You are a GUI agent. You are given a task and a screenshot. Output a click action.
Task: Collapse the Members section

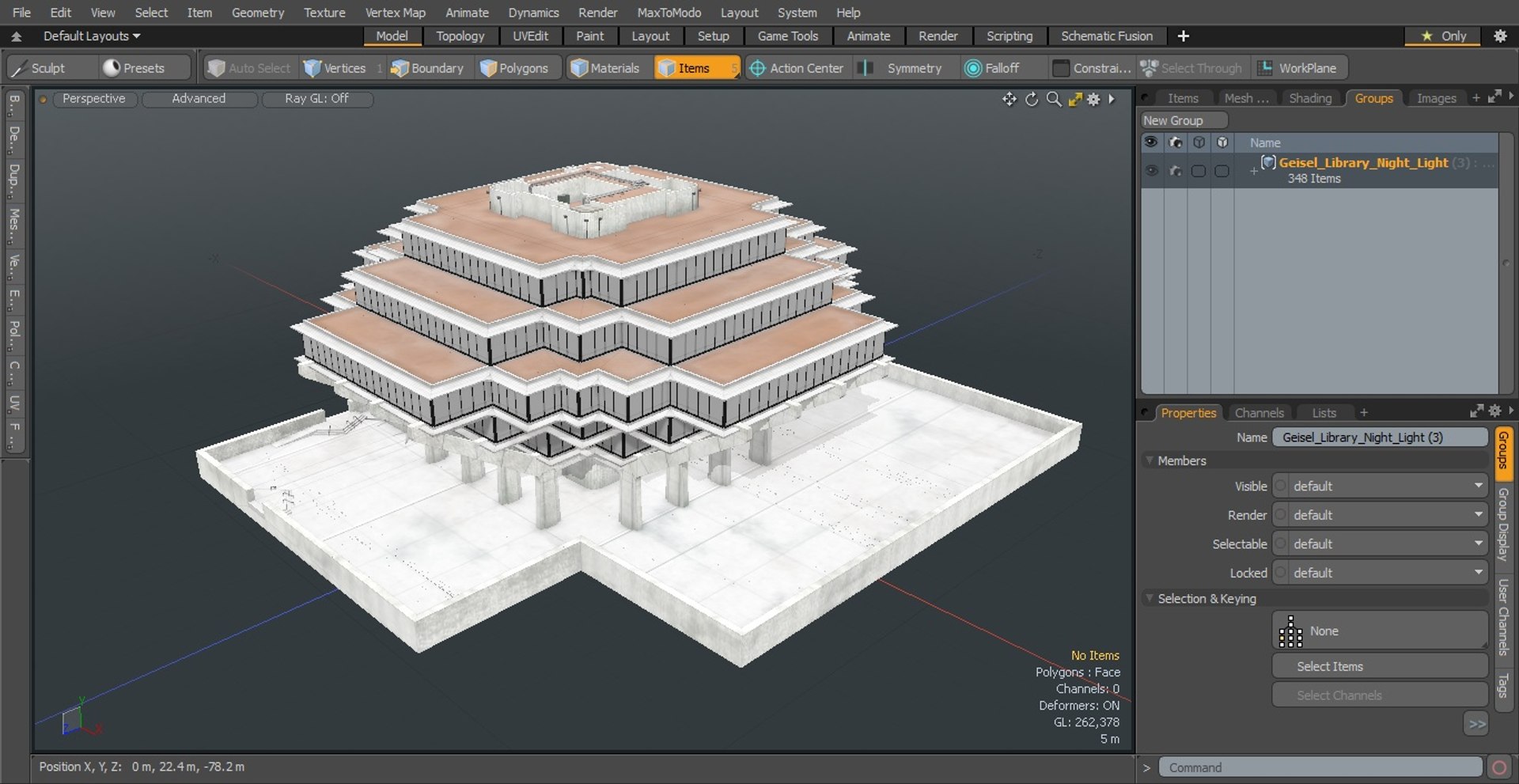(x=1150, y=460)
